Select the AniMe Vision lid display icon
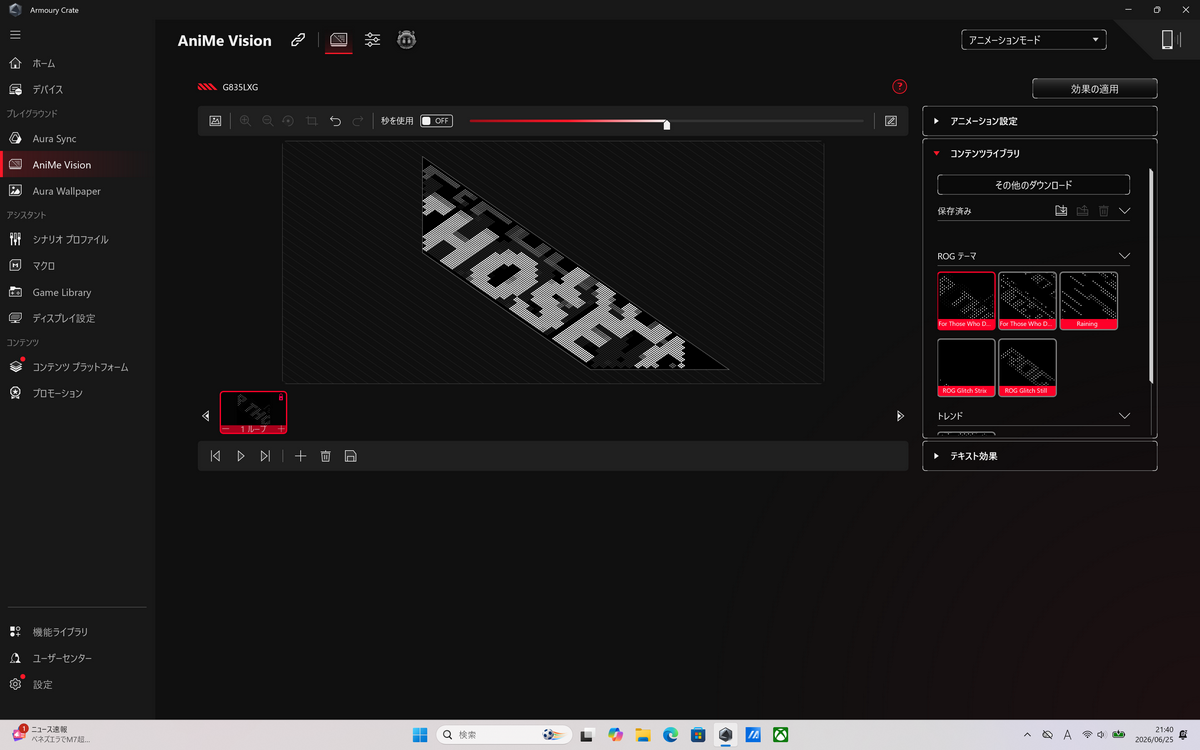 click(x=339, y=40)
